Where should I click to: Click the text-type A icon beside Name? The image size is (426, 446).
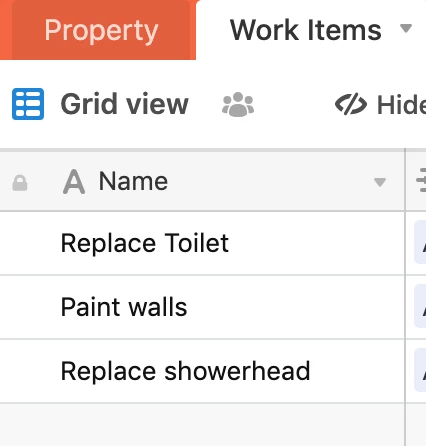pos(74,182)
